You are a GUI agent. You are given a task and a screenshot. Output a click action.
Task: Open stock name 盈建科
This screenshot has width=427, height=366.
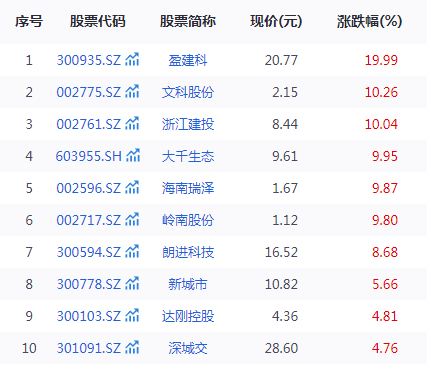pyautogui.click(x=188, y=61)
